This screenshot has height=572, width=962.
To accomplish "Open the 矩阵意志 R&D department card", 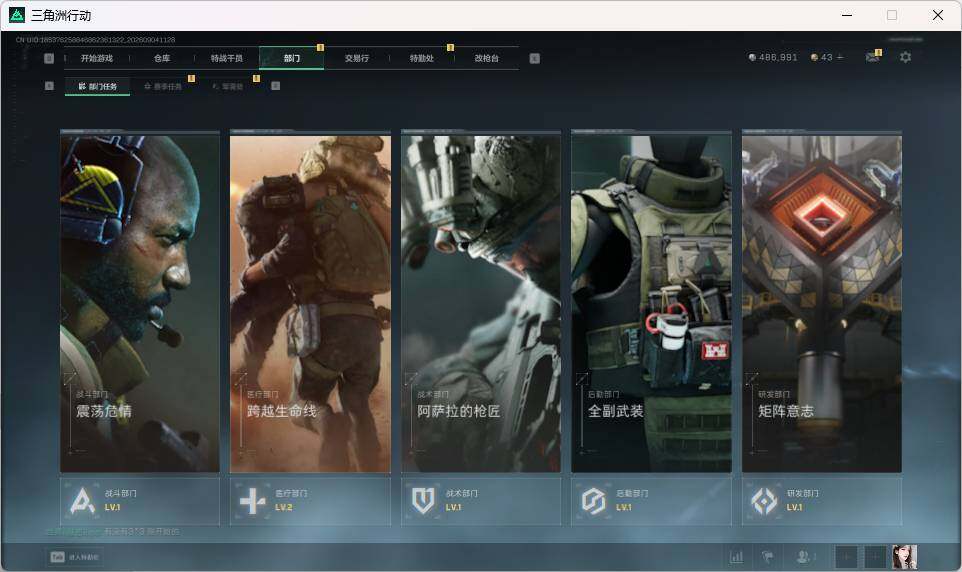I will (x=822, y=301).
